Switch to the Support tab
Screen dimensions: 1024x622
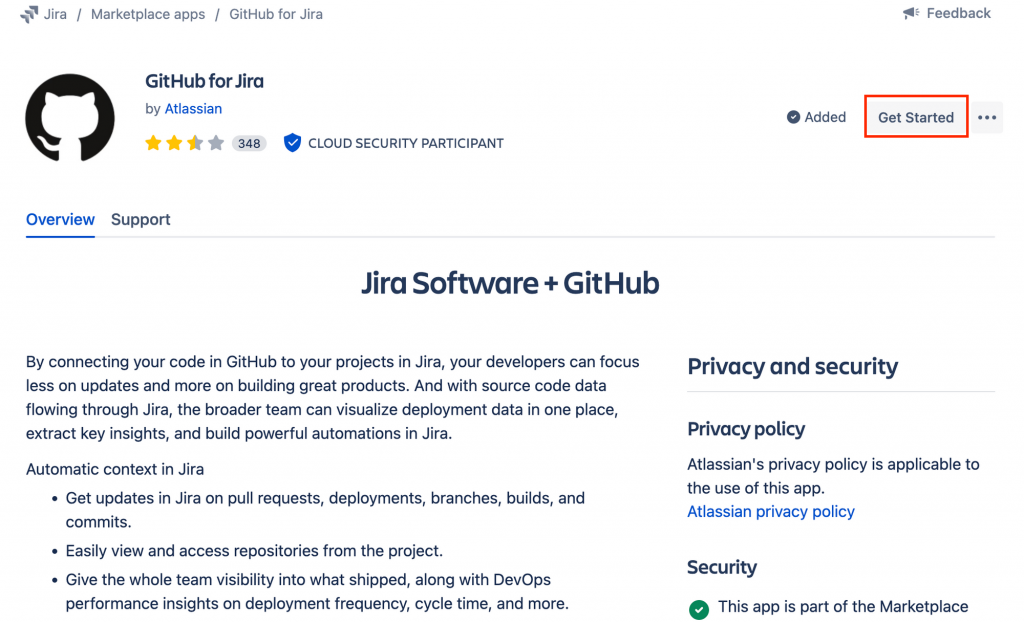pyautogui.click(x=140, y=220)
